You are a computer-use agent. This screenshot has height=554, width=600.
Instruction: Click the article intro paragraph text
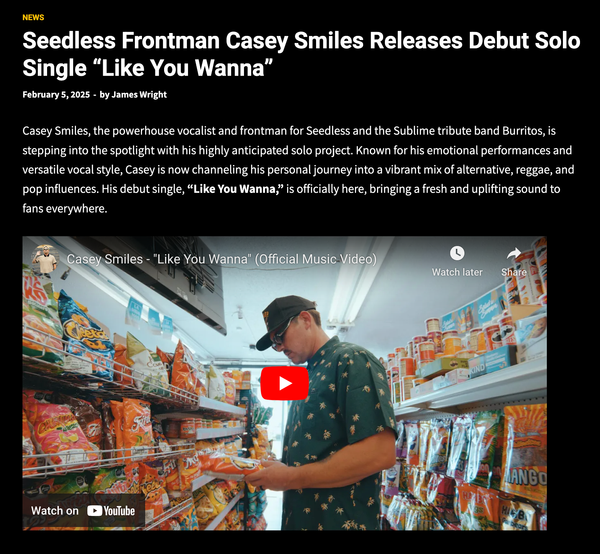click(x=298, y=169)
